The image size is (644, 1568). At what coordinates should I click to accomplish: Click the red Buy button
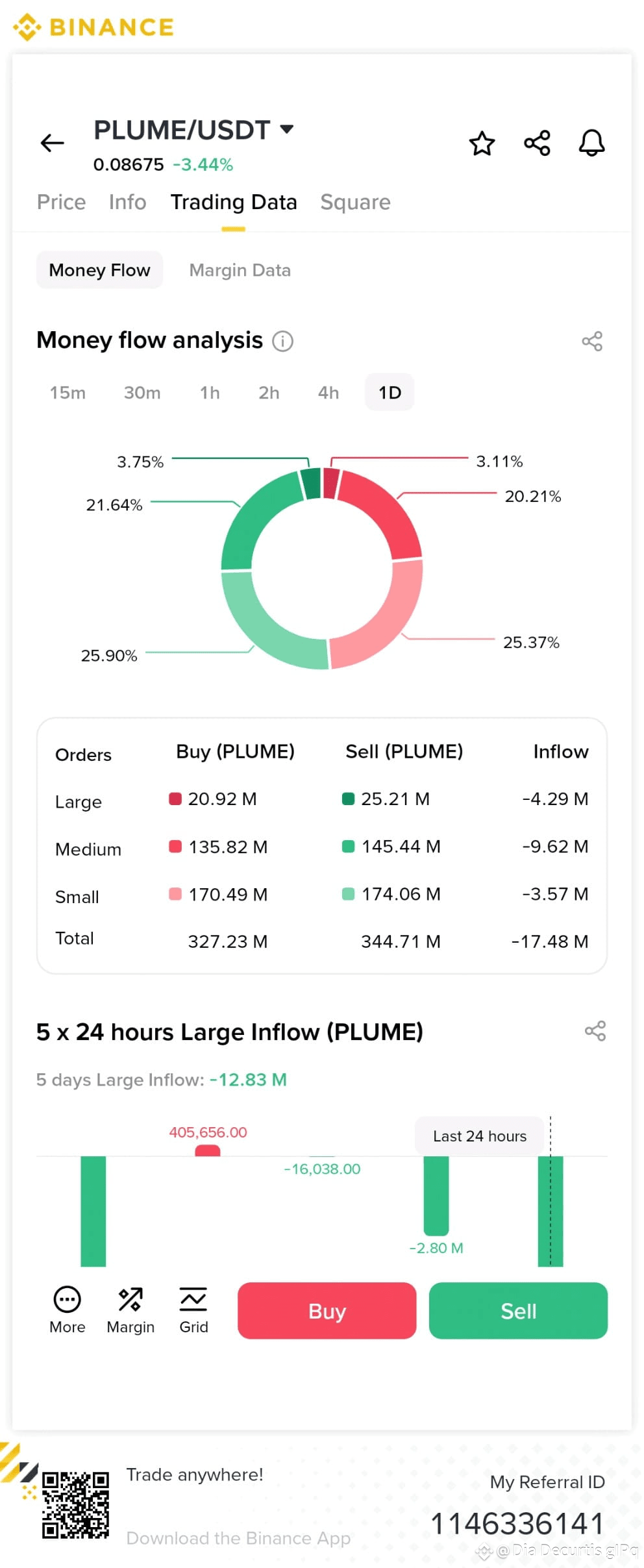327,1310
